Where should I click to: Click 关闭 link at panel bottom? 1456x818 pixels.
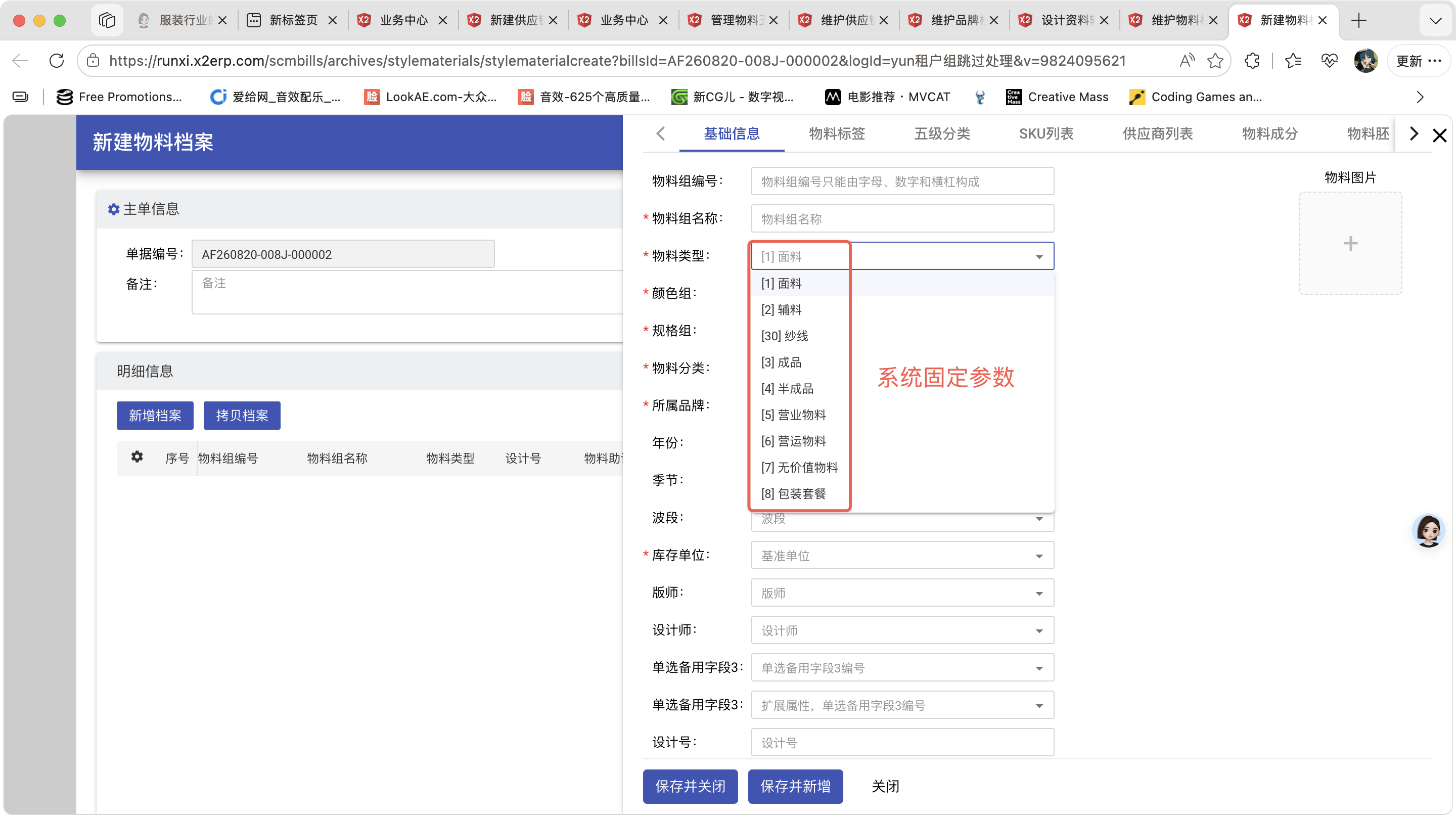coord(885,786)
